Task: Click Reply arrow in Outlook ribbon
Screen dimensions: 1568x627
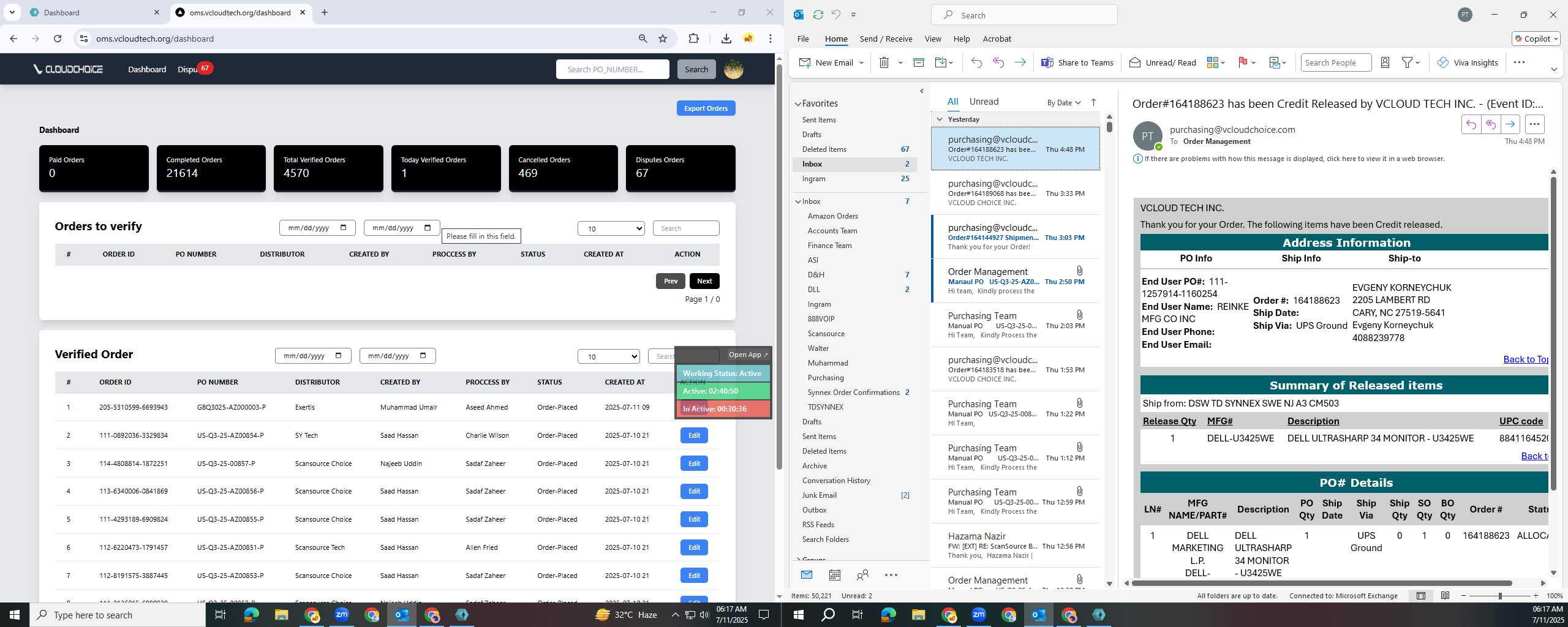Action: pyautogui.click(x=976, y=62)
